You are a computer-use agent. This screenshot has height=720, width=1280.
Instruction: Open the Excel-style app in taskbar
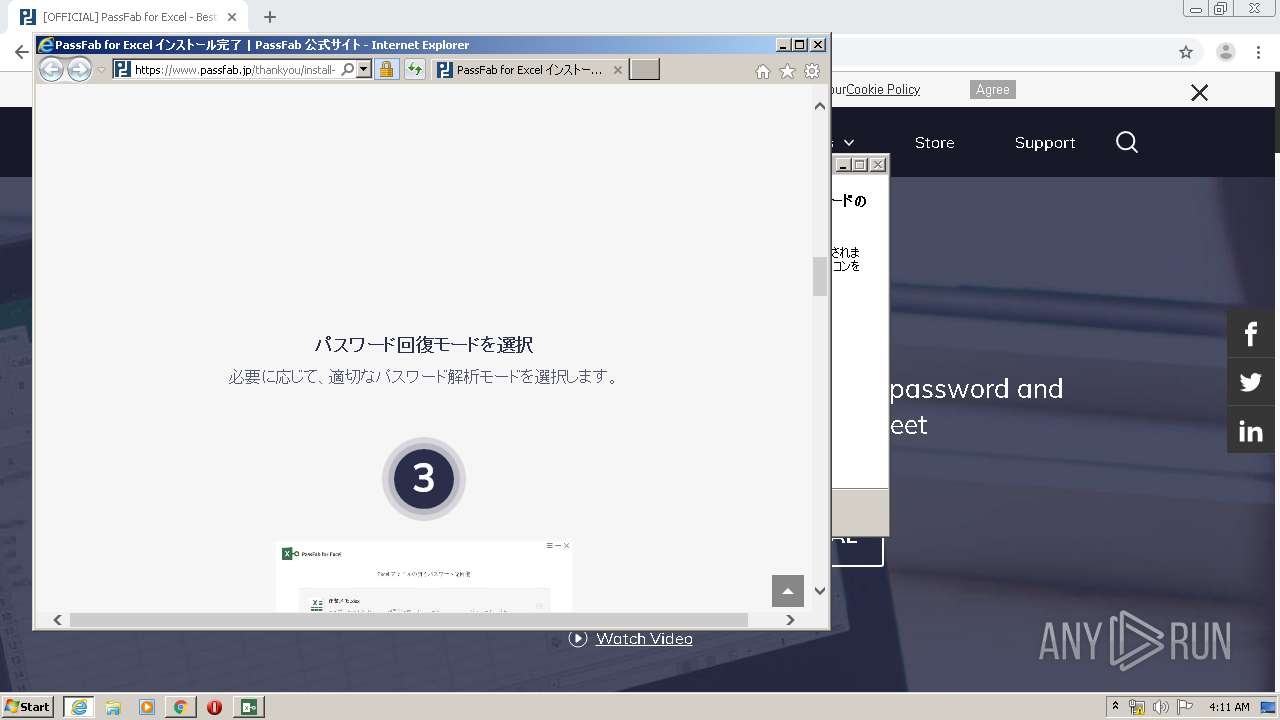pos(249,707)
